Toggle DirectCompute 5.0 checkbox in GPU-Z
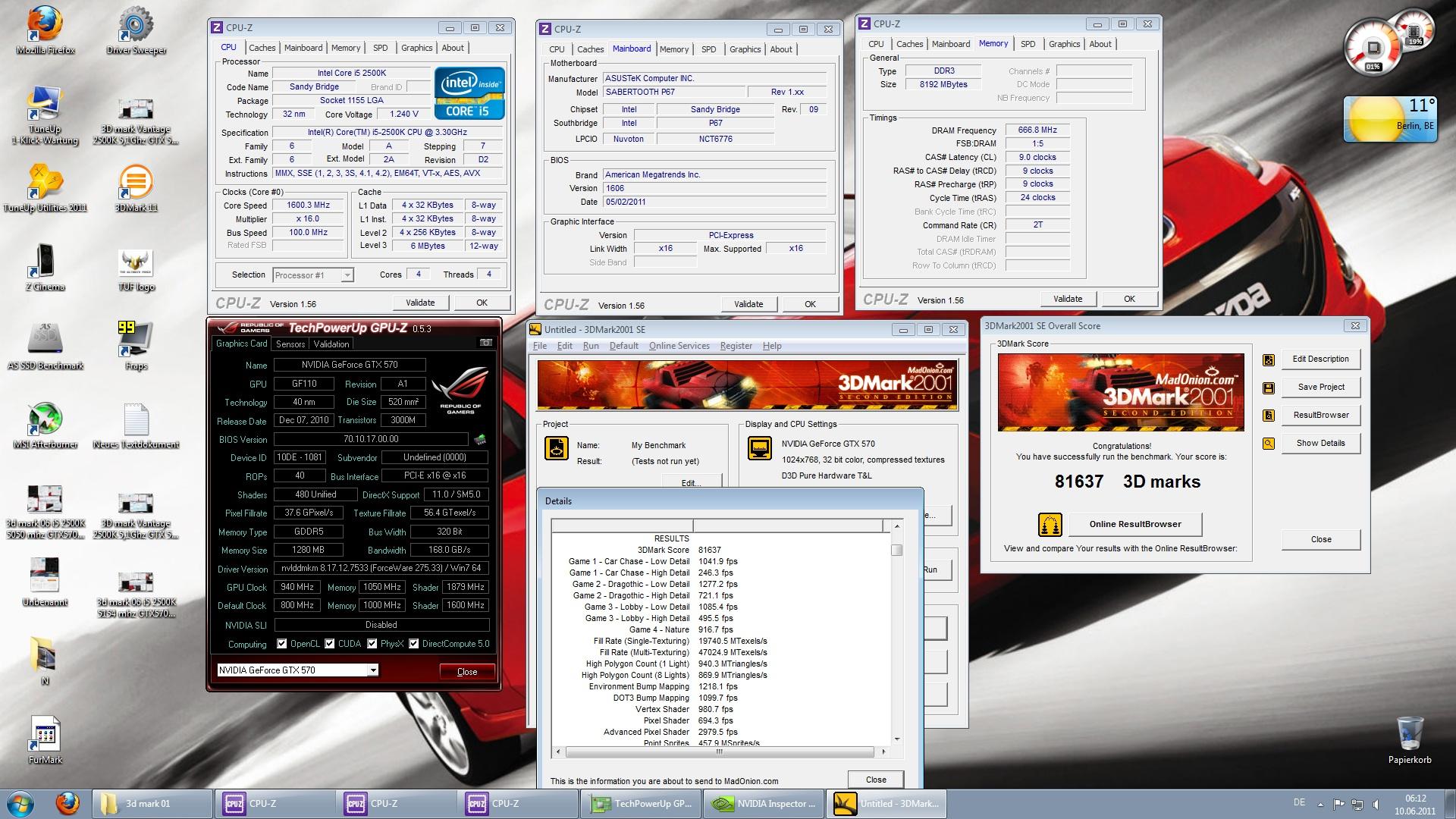This screenshot has width=1456, height=819. (x=414, y=644)
